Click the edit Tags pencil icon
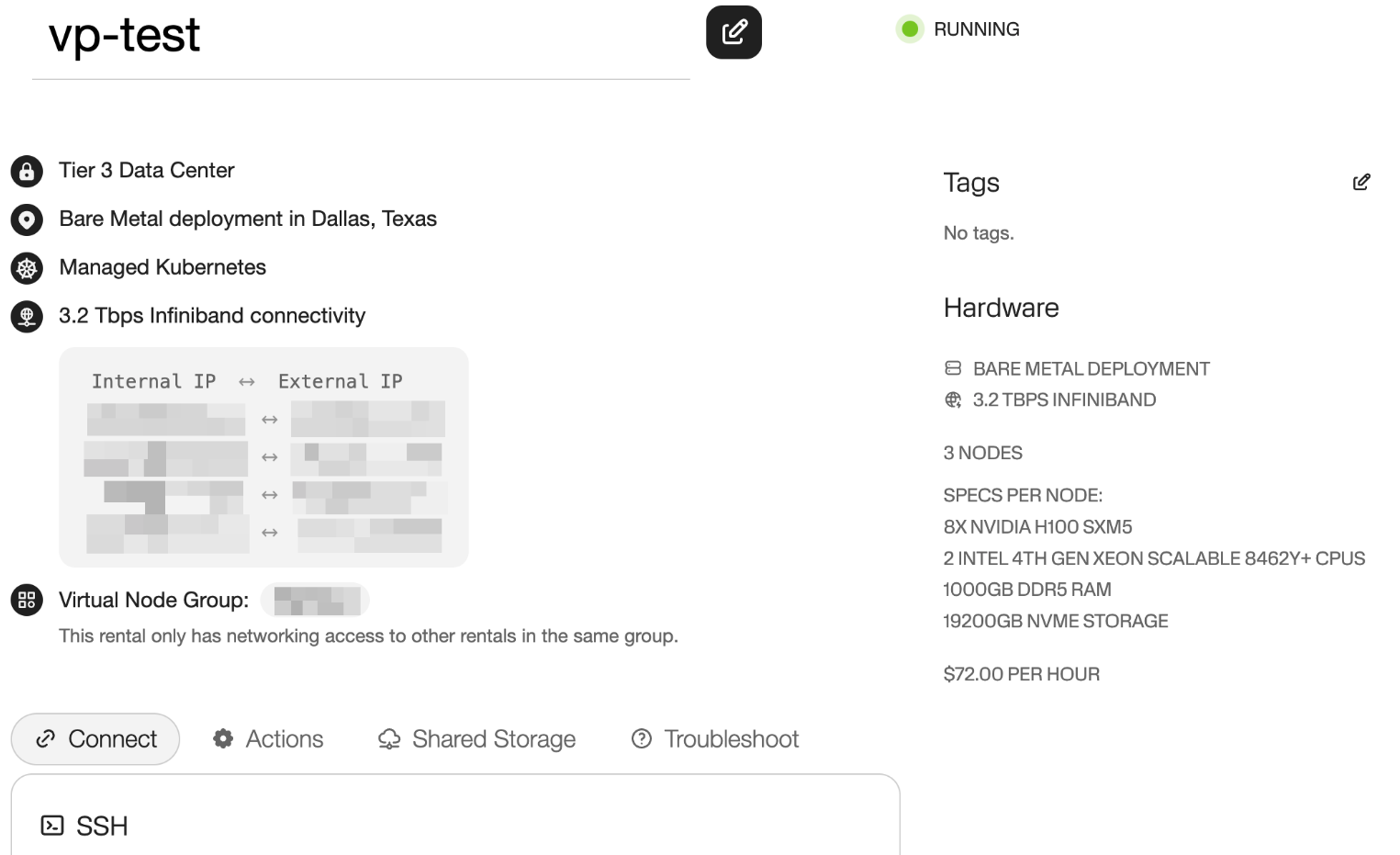This screenshot has height=855, width=1400. click(x=1361, y=182)
